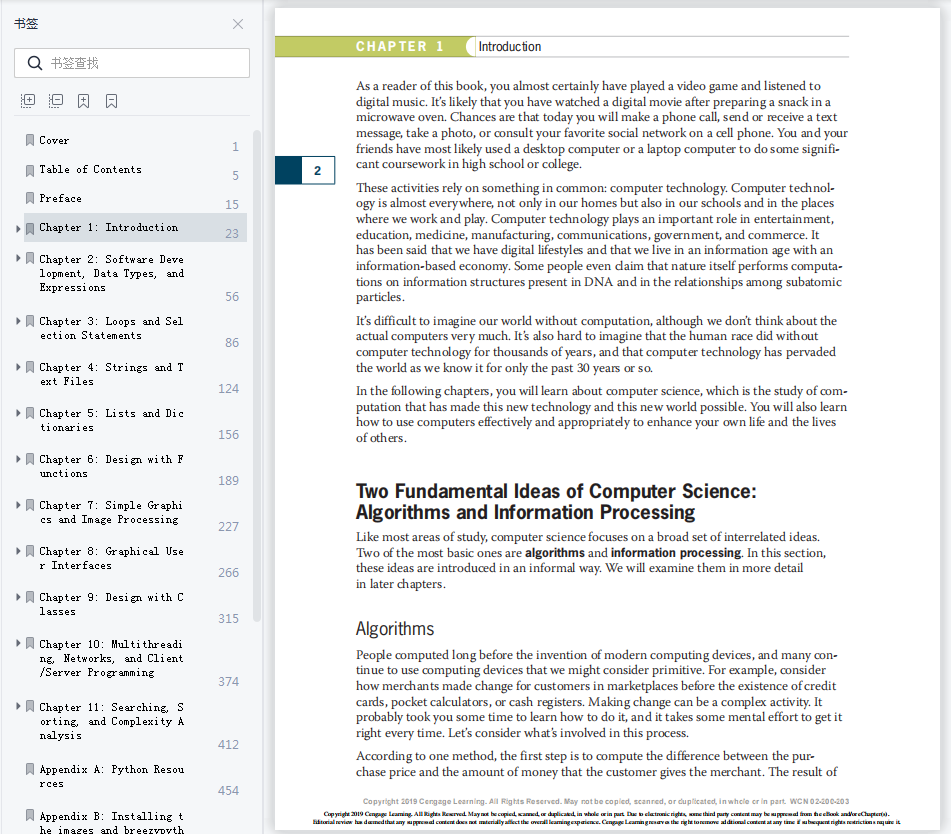Viewport: 951px width, 834px height.
Task: Close the bookmarks panel
Action: pyautogui.click(x=238, y=24)
